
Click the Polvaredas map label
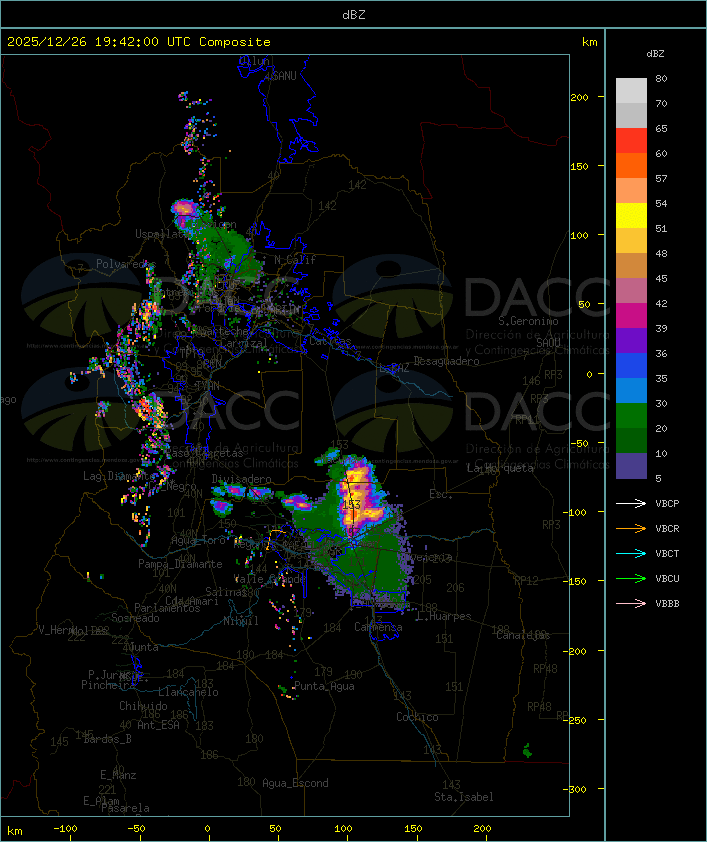(126, 264)
